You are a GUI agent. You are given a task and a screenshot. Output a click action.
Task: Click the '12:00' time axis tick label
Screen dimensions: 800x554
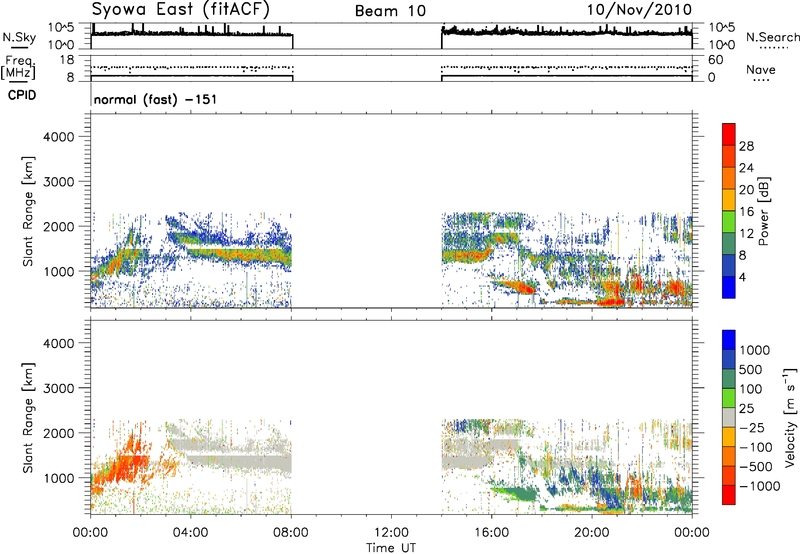[x=391, y=533]
